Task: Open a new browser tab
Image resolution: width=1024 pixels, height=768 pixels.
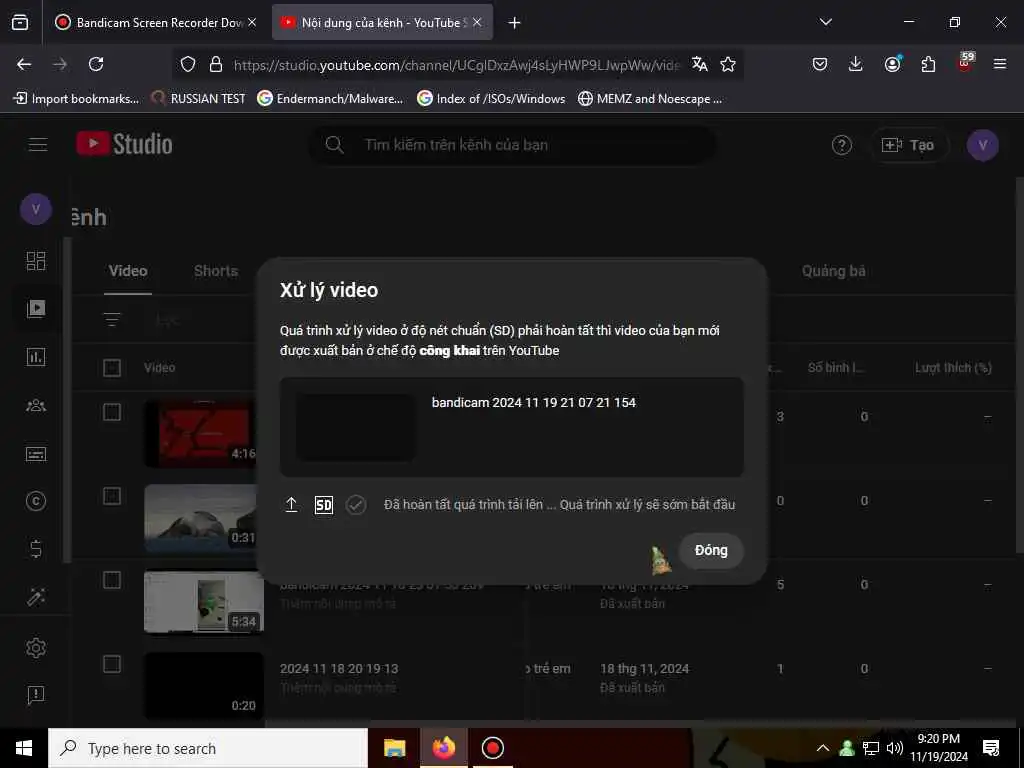Action: (515, 23)
